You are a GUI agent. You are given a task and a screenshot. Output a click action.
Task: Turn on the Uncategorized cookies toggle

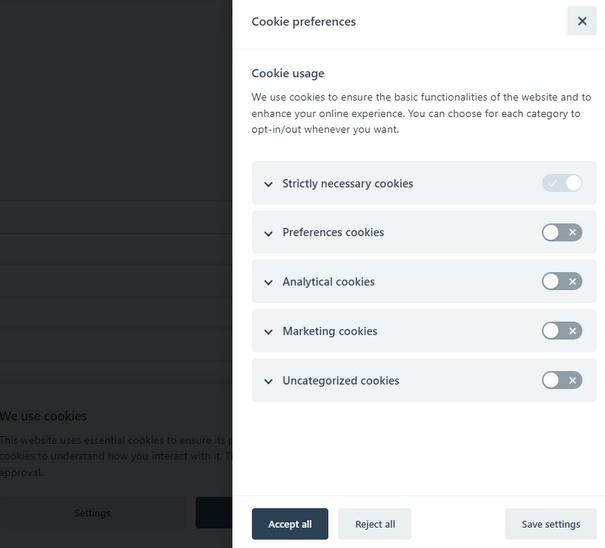coord(562,380)
